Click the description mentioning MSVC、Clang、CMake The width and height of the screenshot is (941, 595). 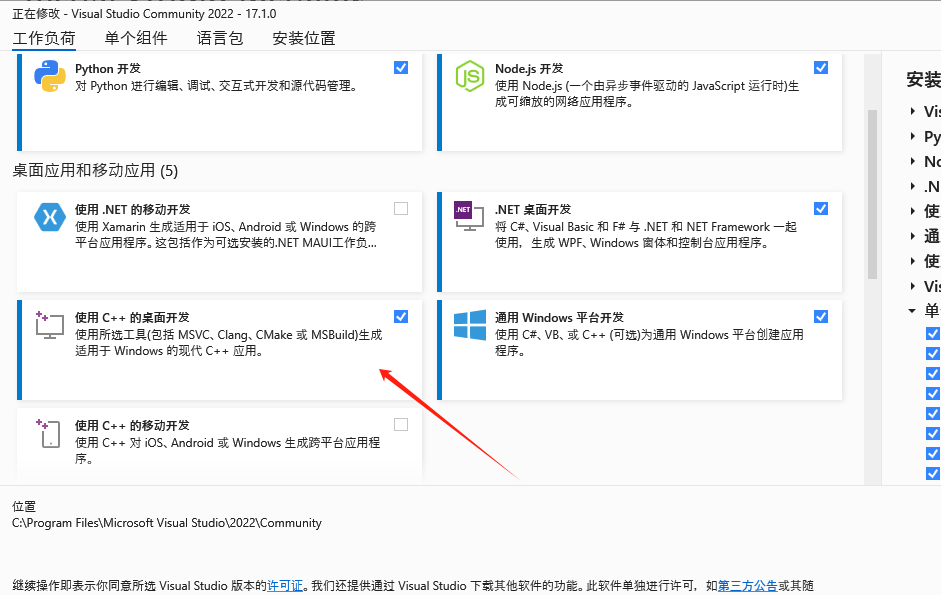pyautogui.click(x=229, y=343)
